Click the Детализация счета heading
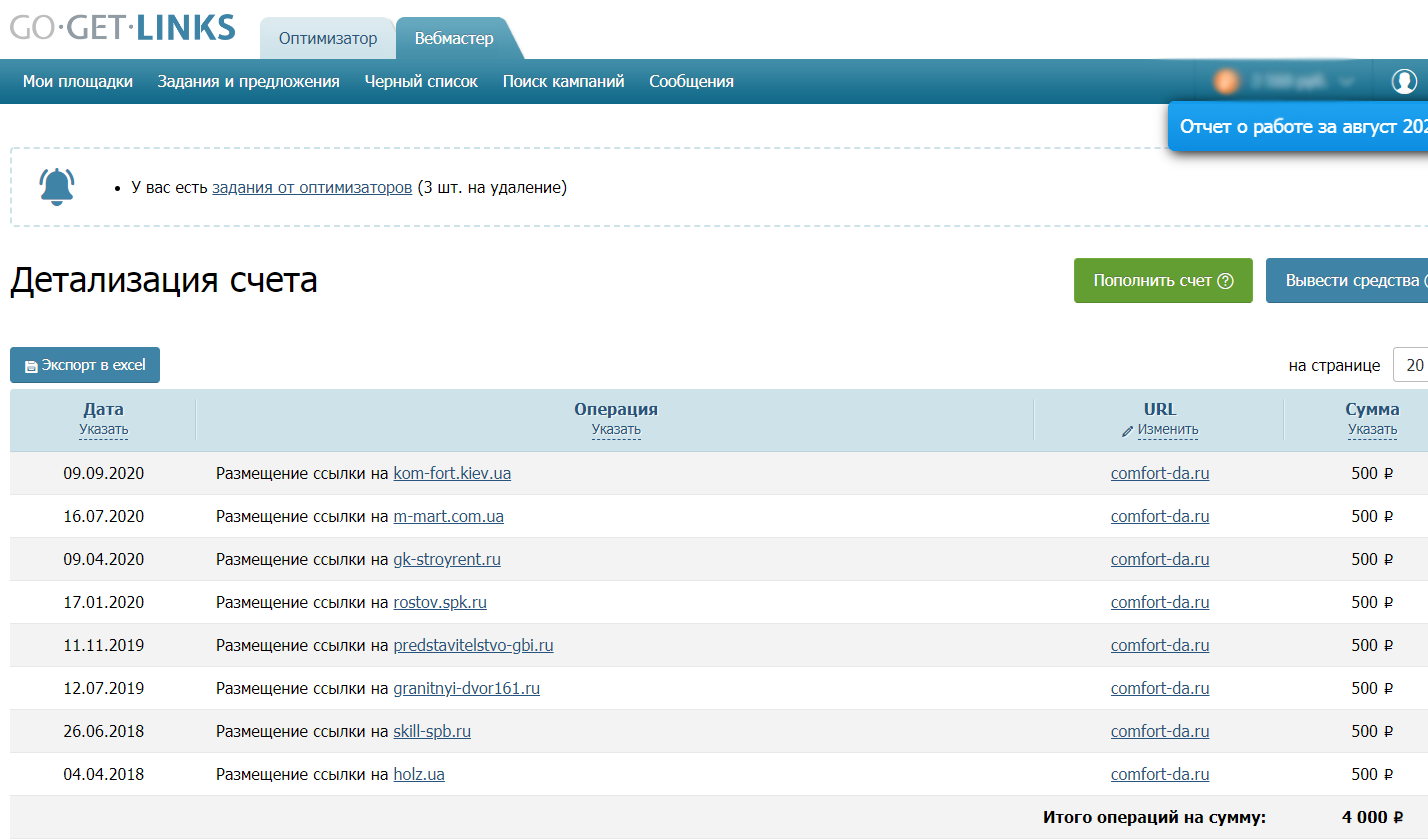 click(x=164, y=280)
